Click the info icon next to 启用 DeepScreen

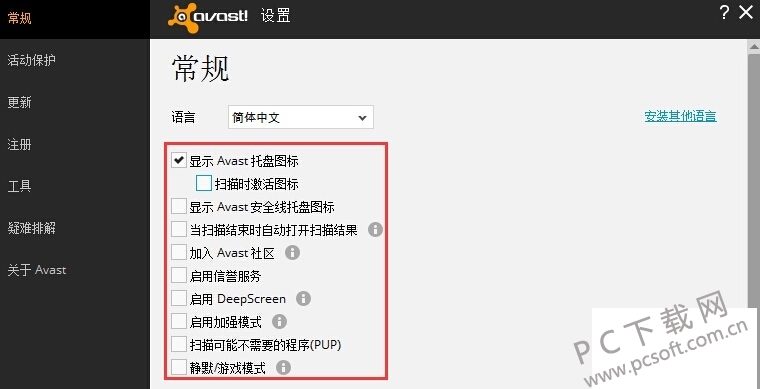(303, 298)
